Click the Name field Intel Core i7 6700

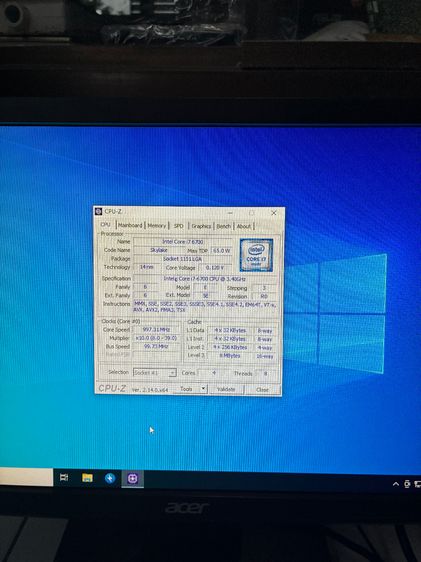coord(183,242)
